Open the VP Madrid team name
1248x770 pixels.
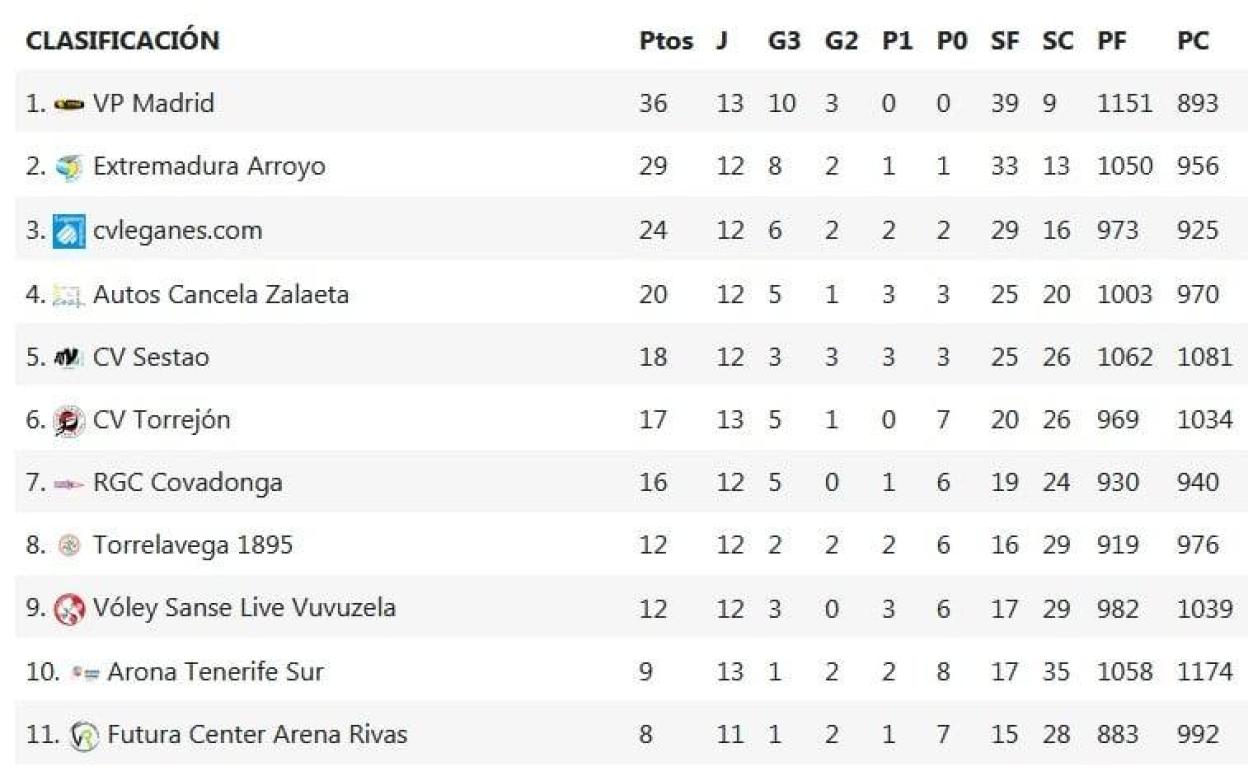153,103
